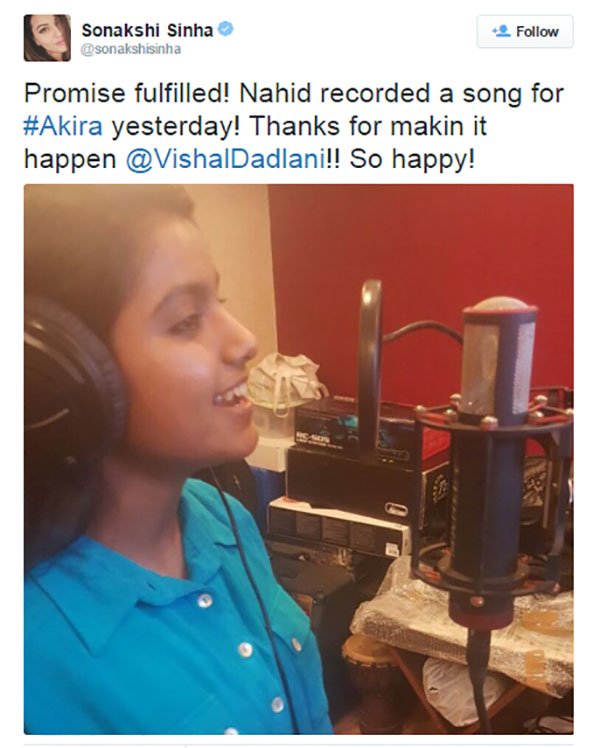Image resolution: width=600 pixels, height=748 pixels.
Task: Click the blue verified badge icon
Action: 225,29
